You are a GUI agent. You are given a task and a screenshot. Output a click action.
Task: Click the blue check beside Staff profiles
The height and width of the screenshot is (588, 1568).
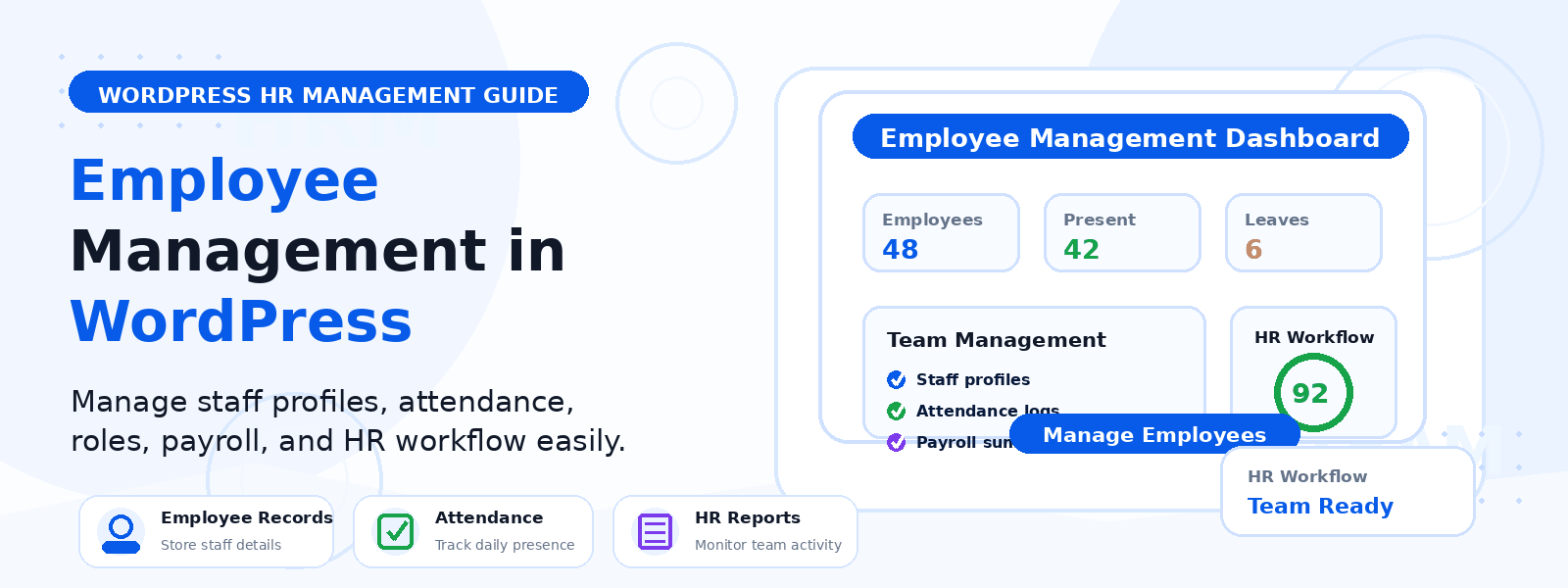[x=896, y=379]
